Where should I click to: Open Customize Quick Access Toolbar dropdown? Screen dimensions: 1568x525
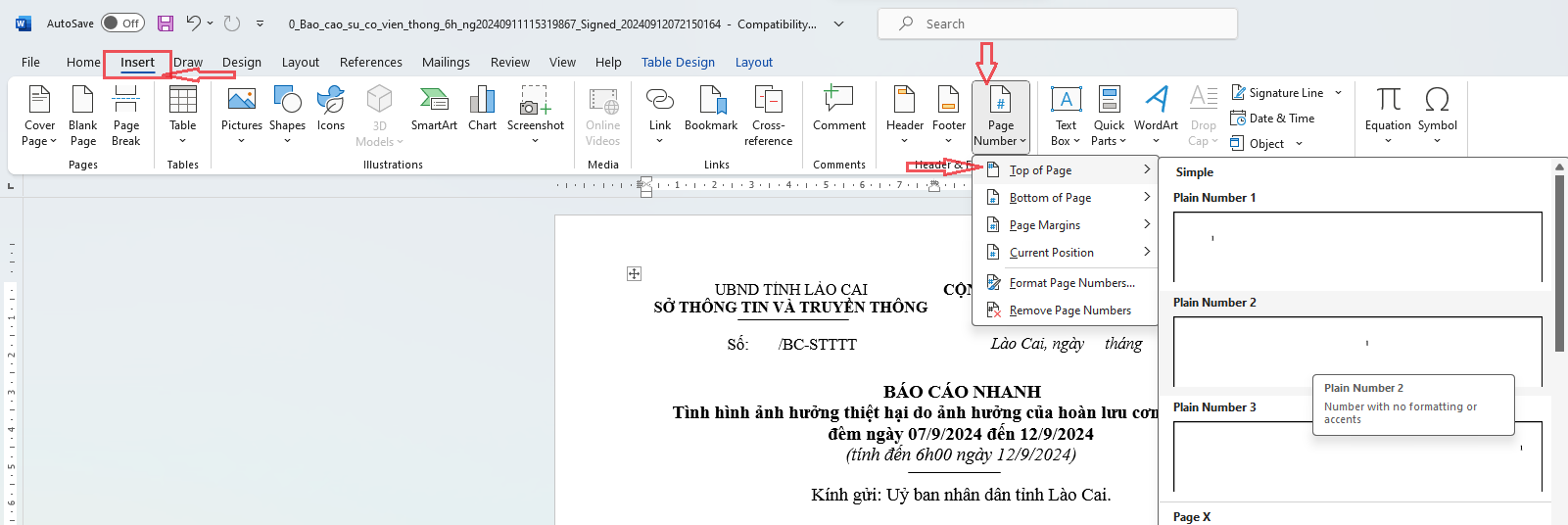pos(260,24)
